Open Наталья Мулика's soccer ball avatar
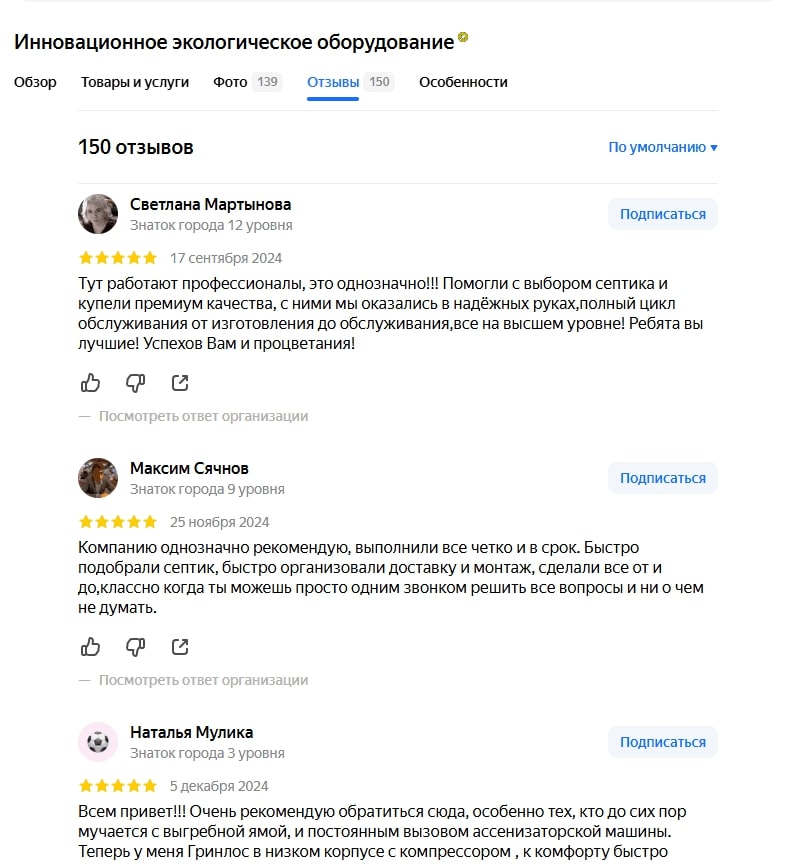 98,742
